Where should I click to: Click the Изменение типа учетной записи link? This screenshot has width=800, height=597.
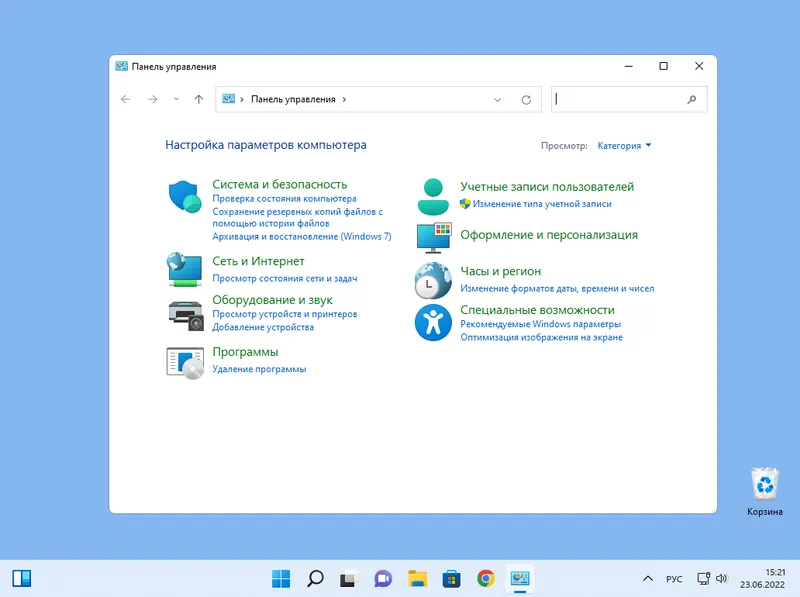point(541,204)
